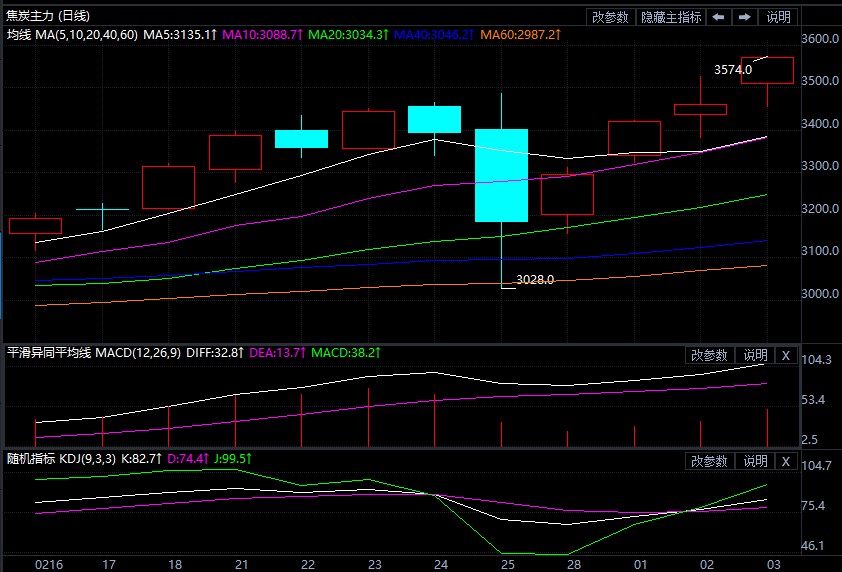The height and width of the screenshot is (572, 842).
Task: Close the KDJ indicator panel
Action: tap(786, 461)
